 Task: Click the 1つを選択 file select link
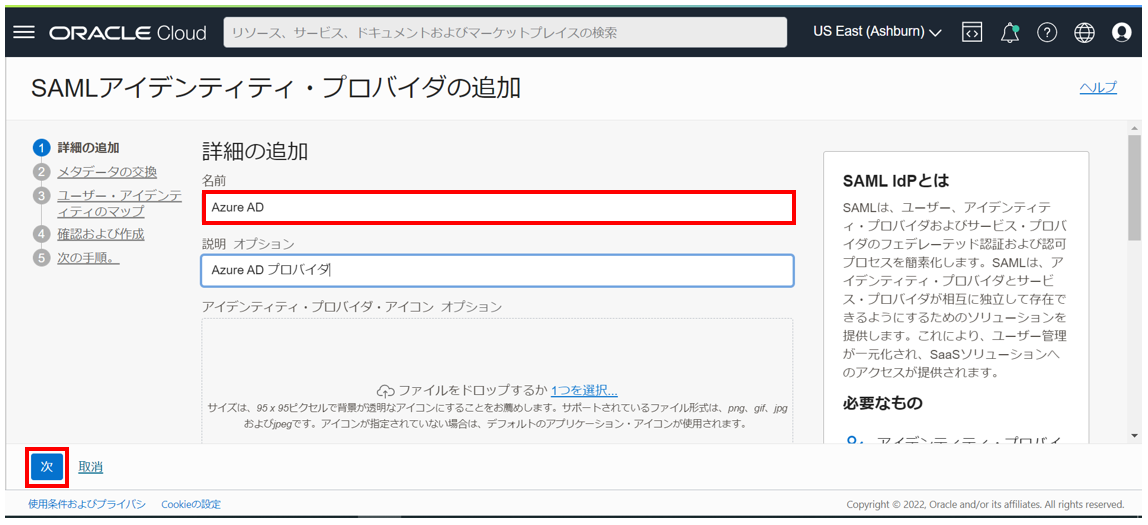click(x=584, y=390)
